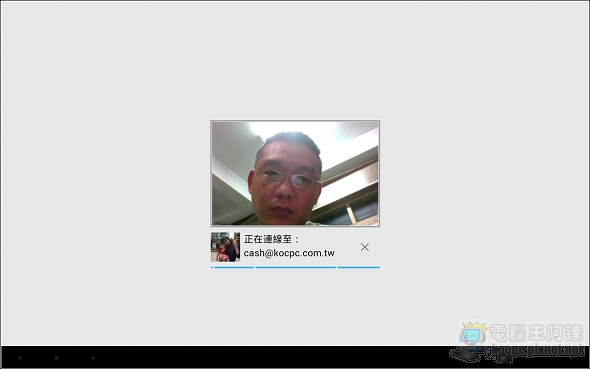Click the right segment of blue progress bar
The image size is (590, 369).
tap(359, 267)
